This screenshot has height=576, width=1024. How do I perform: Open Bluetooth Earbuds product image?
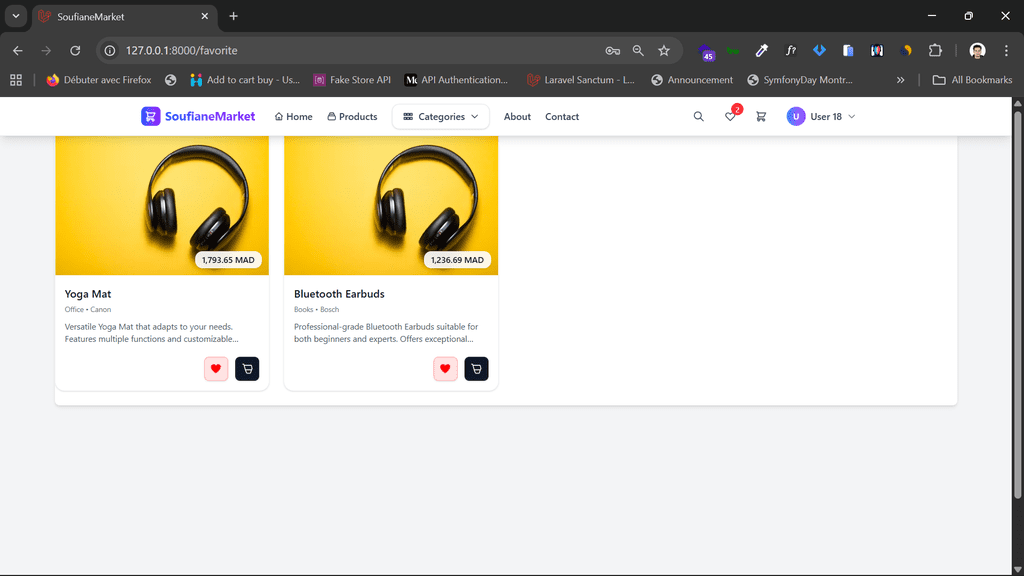(x=391, y=205)
